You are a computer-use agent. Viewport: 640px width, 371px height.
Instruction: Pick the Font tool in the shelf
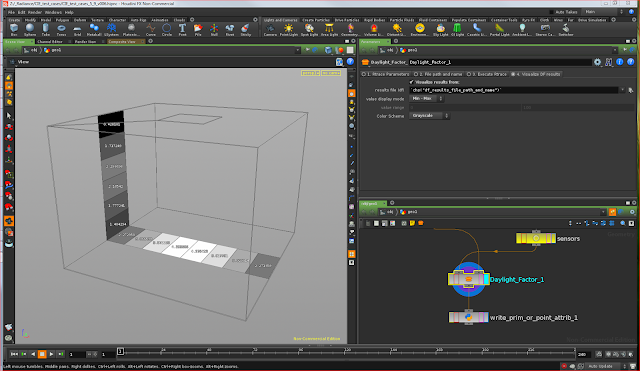(182, 29)
